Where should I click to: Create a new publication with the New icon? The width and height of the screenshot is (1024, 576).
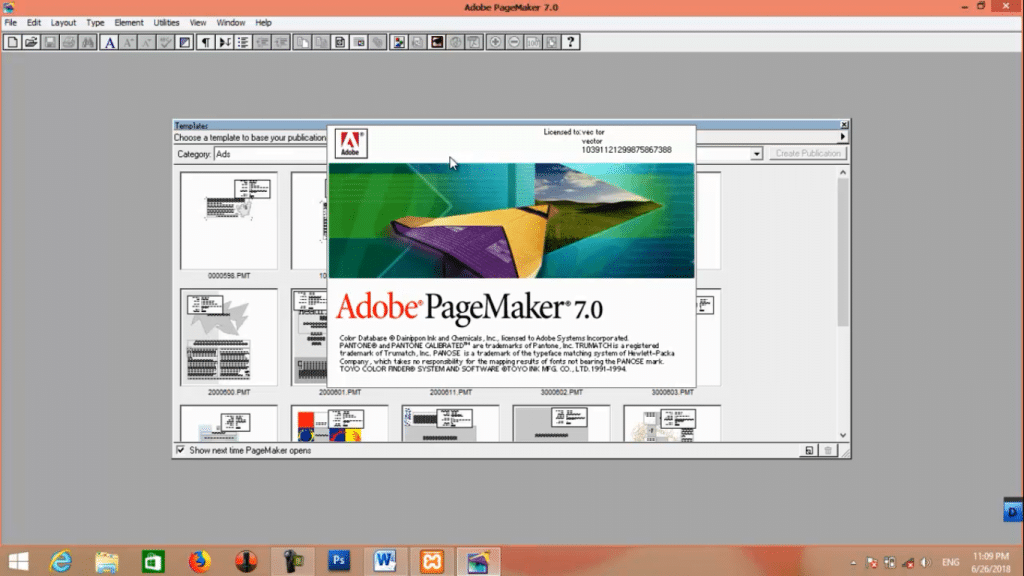click(12, 42)
